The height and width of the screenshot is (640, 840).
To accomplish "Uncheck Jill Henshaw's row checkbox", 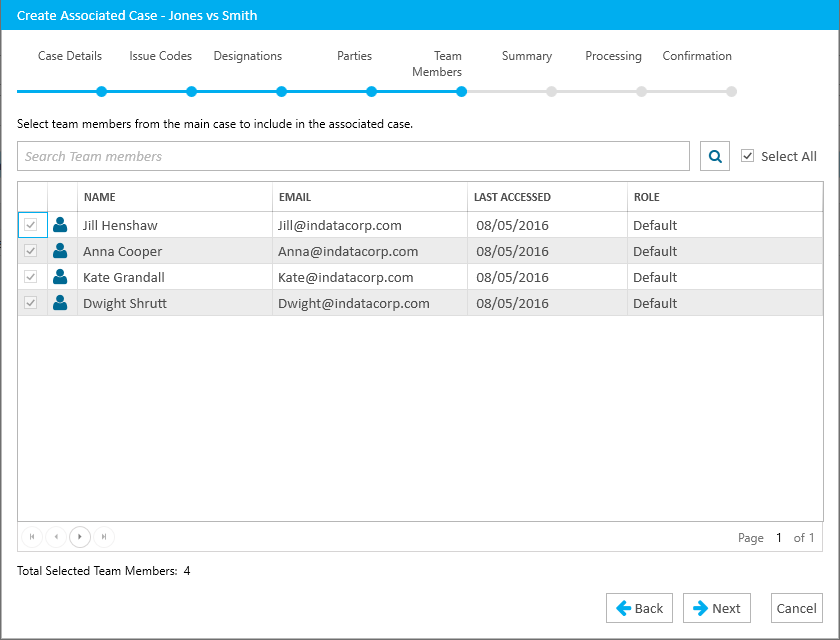I will pyautogui.click(x=31, y=225).
